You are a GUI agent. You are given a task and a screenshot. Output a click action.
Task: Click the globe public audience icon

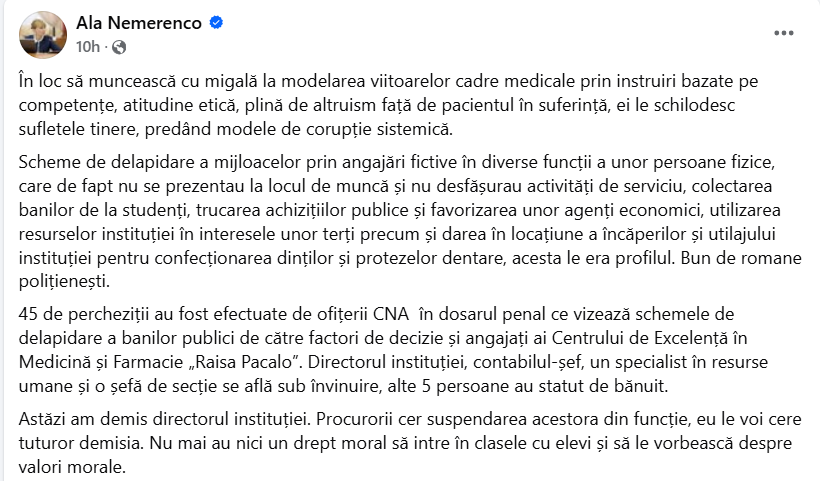tap(119, 46)
